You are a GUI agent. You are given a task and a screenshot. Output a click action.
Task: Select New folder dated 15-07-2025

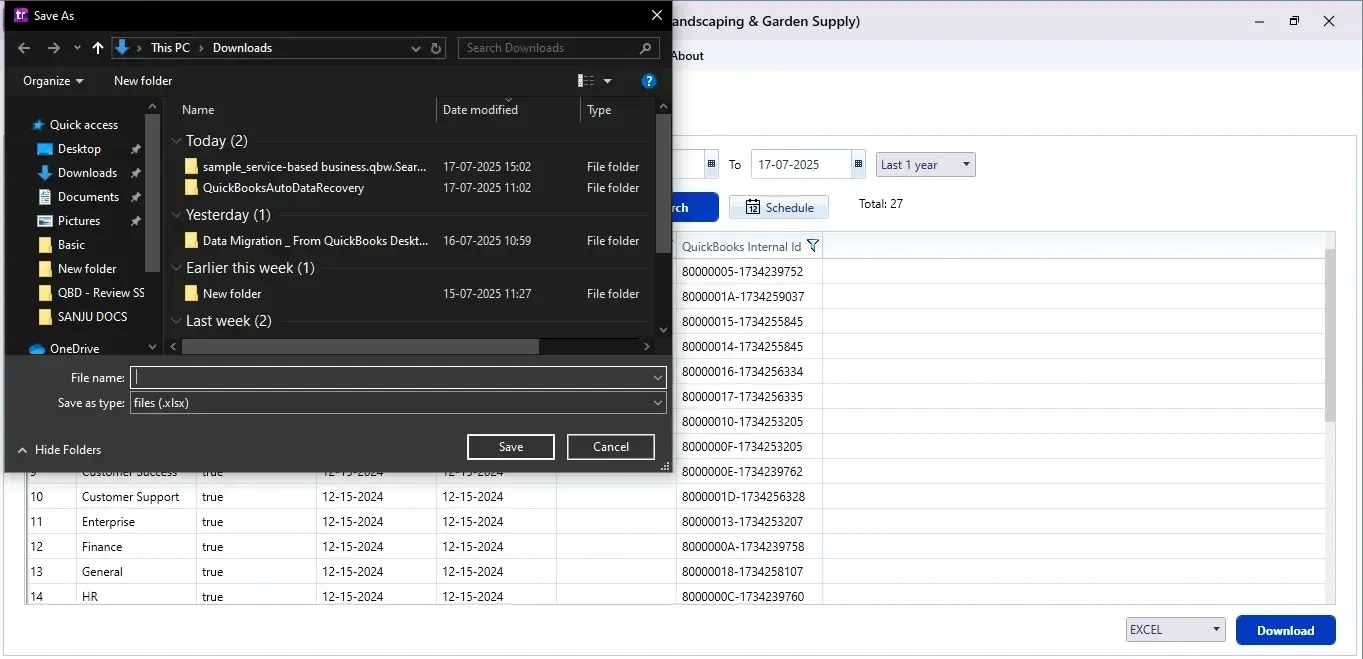232,294
